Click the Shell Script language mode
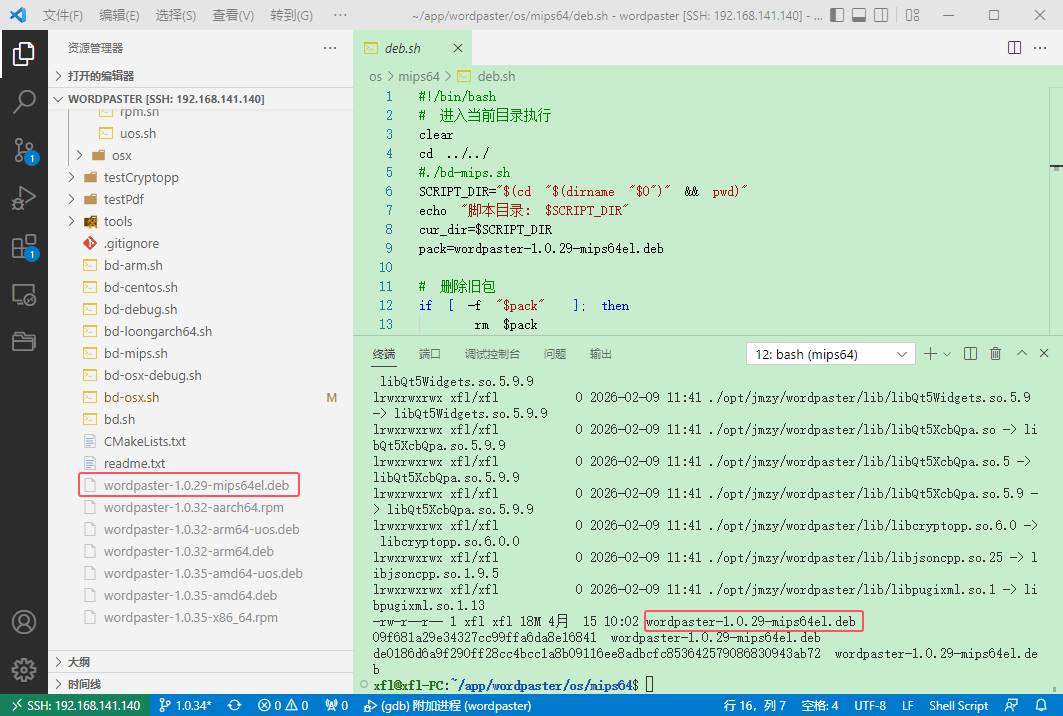The width and height of the screenshot is (1063, 716). 958,705
